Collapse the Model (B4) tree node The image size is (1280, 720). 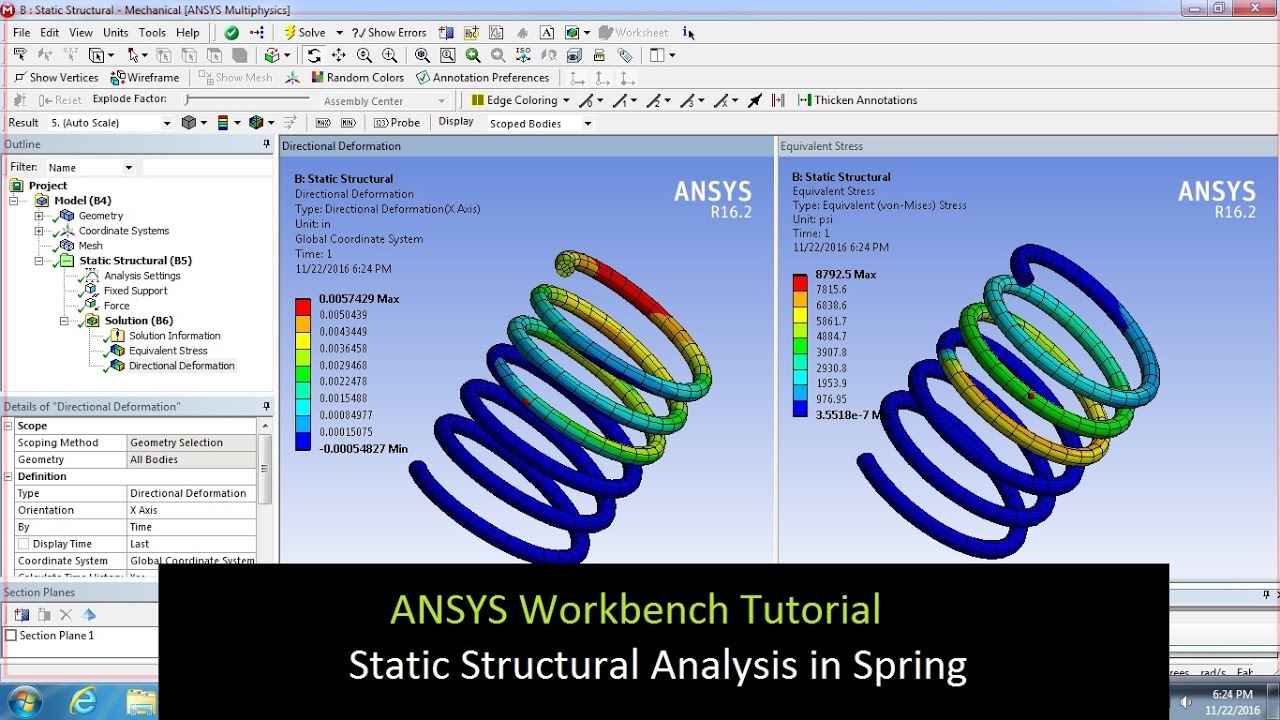click(x=14, y=201)
